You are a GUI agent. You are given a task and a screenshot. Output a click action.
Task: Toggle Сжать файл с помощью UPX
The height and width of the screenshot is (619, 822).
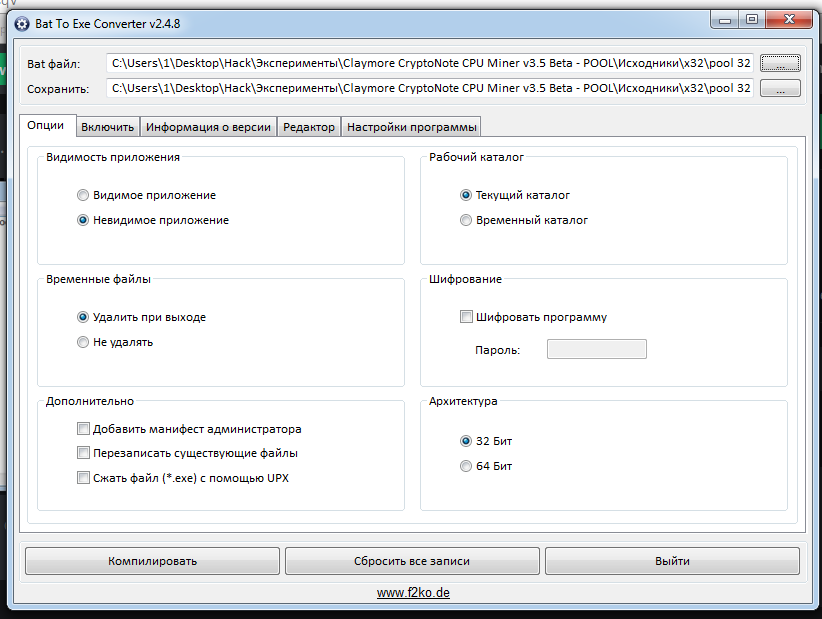click(x=83, y=478)
